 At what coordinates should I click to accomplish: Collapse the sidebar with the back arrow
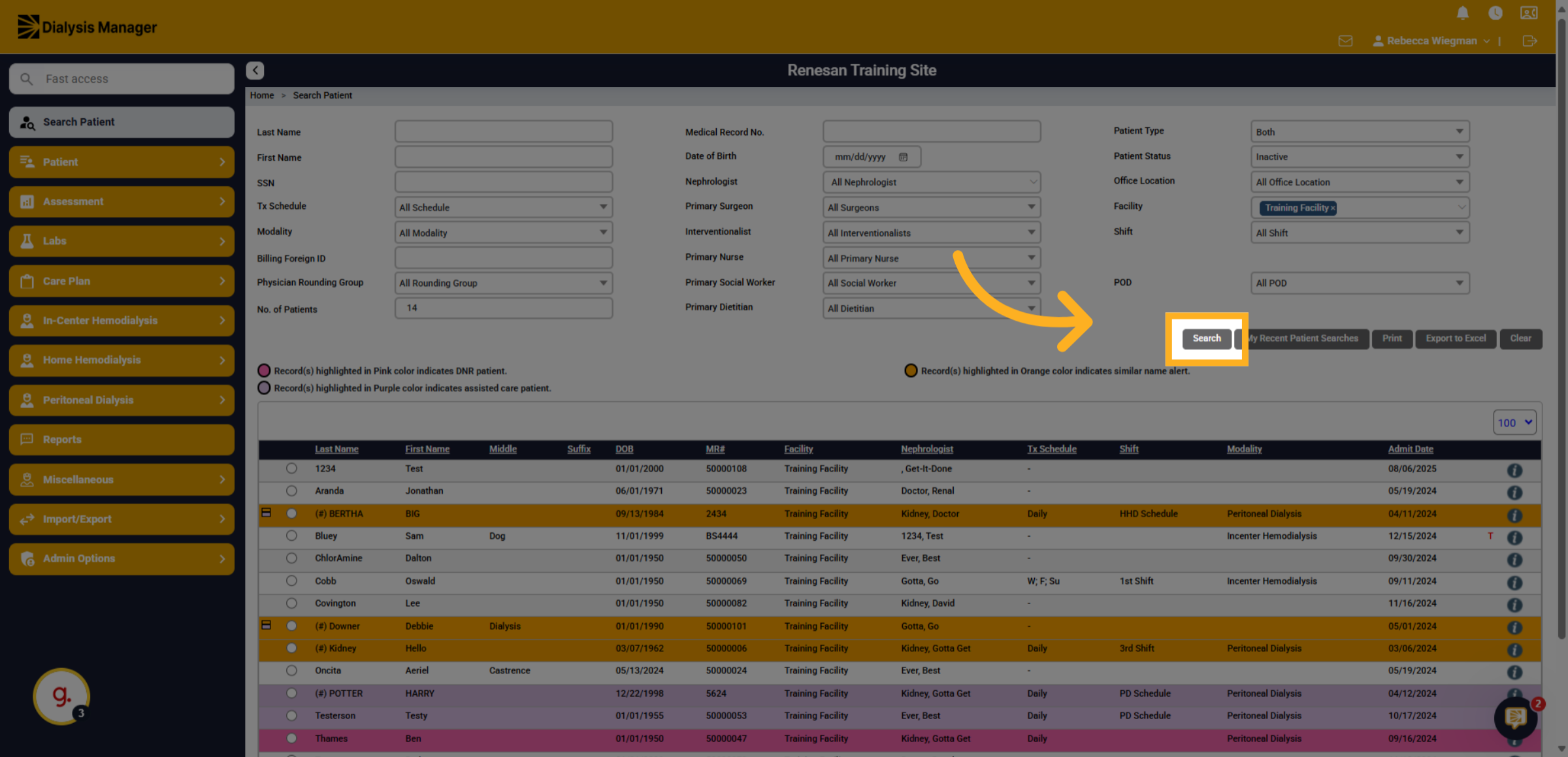(x=255, y=70)
